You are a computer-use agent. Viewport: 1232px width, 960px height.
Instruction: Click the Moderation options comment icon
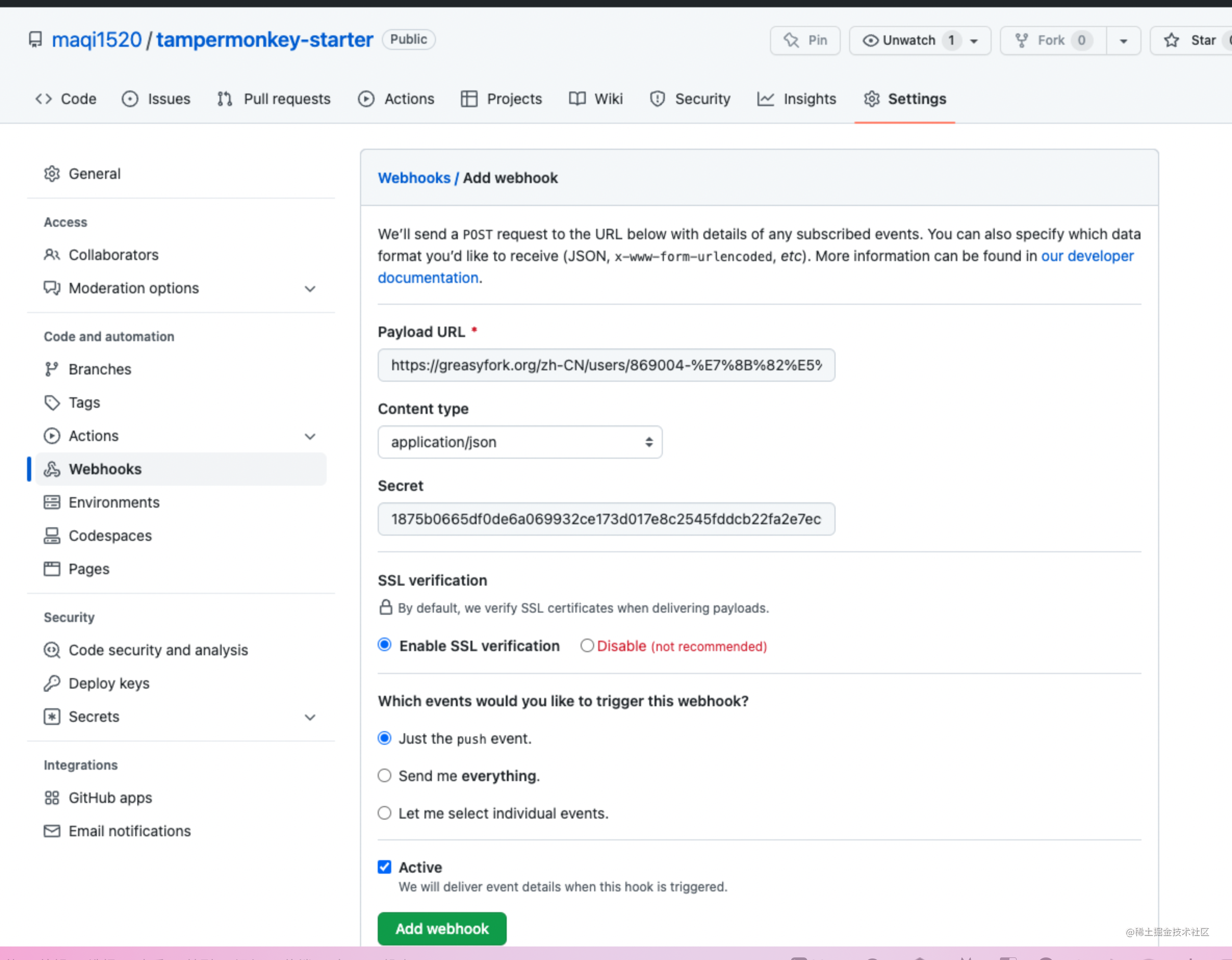[x=52, y=288]
